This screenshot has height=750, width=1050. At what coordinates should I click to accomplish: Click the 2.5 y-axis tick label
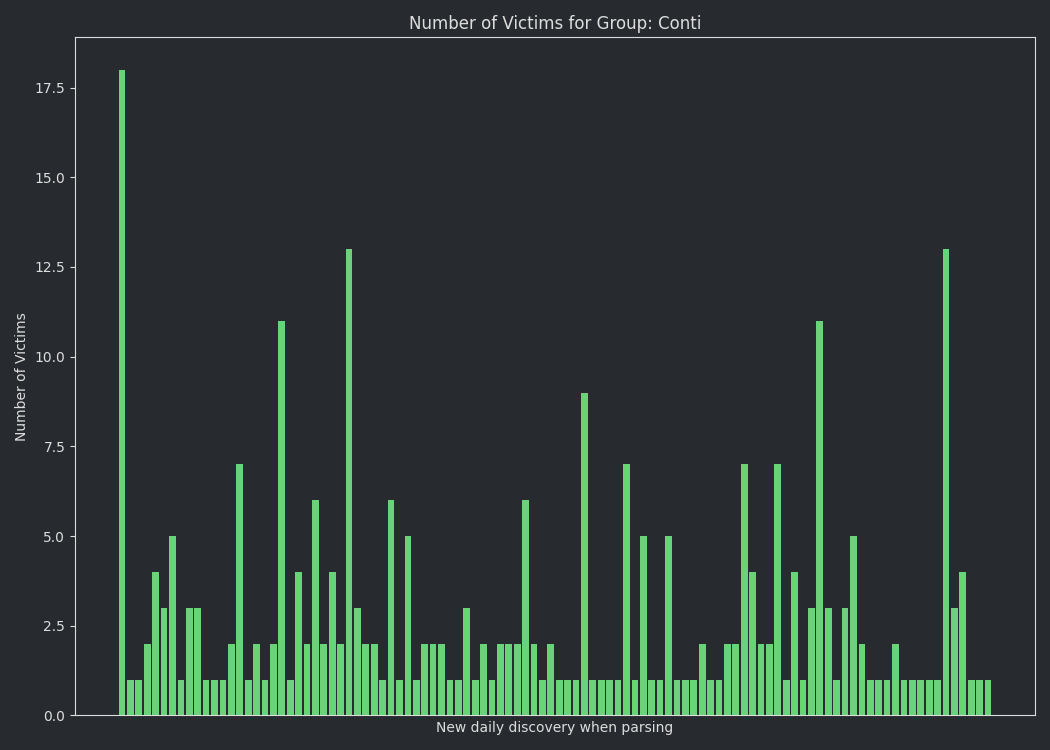tap(54, 627)
